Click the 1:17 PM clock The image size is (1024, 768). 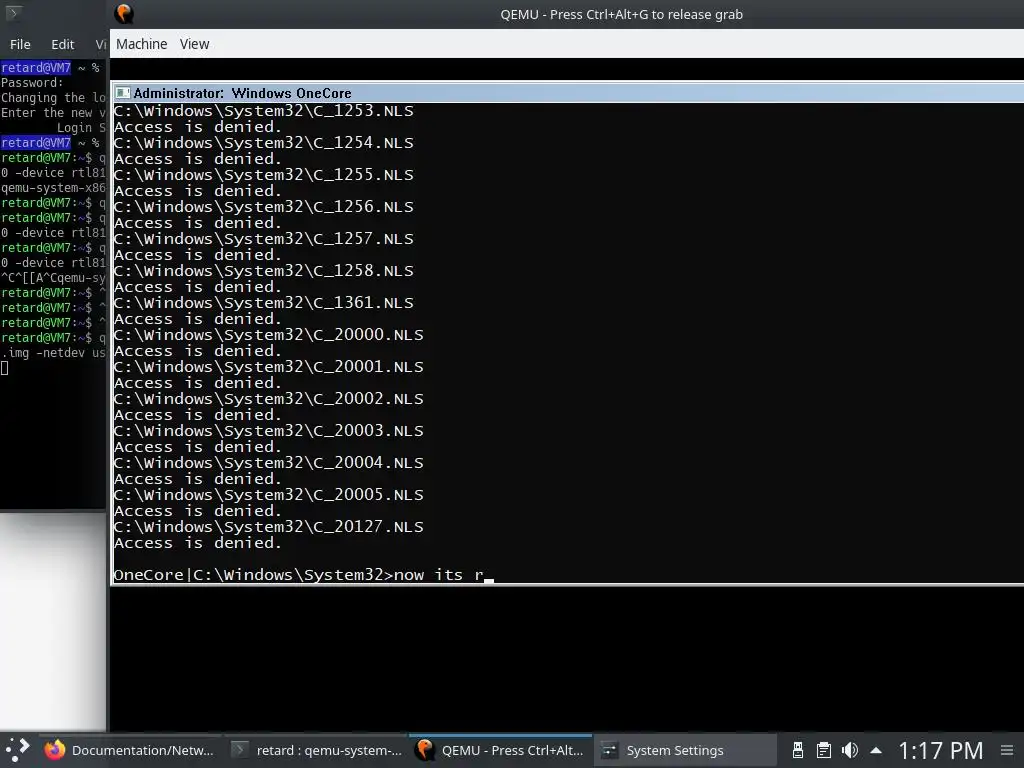click(x=940, y=750)
